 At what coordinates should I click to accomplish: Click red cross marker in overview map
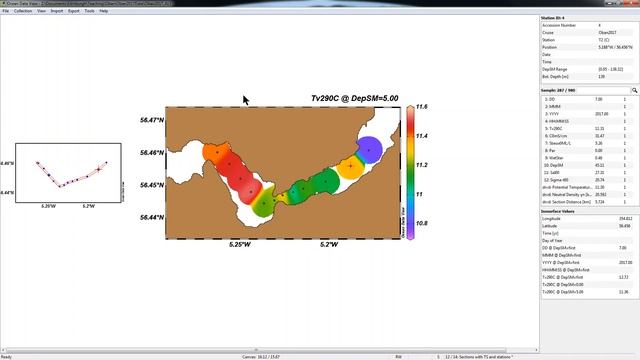[x=98, y=169]
